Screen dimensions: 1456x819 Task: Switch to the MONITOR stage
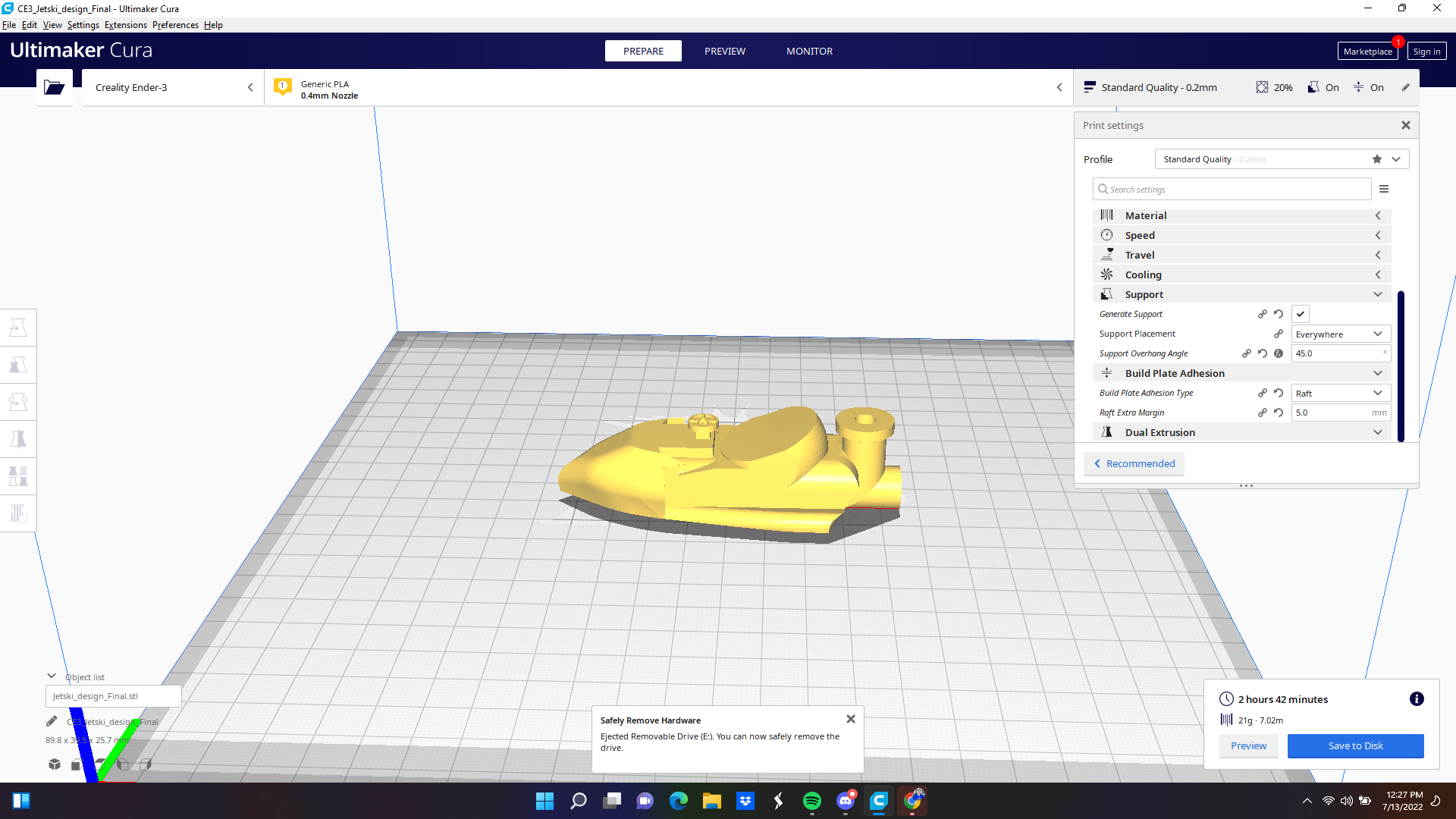(x=809, y=51)
